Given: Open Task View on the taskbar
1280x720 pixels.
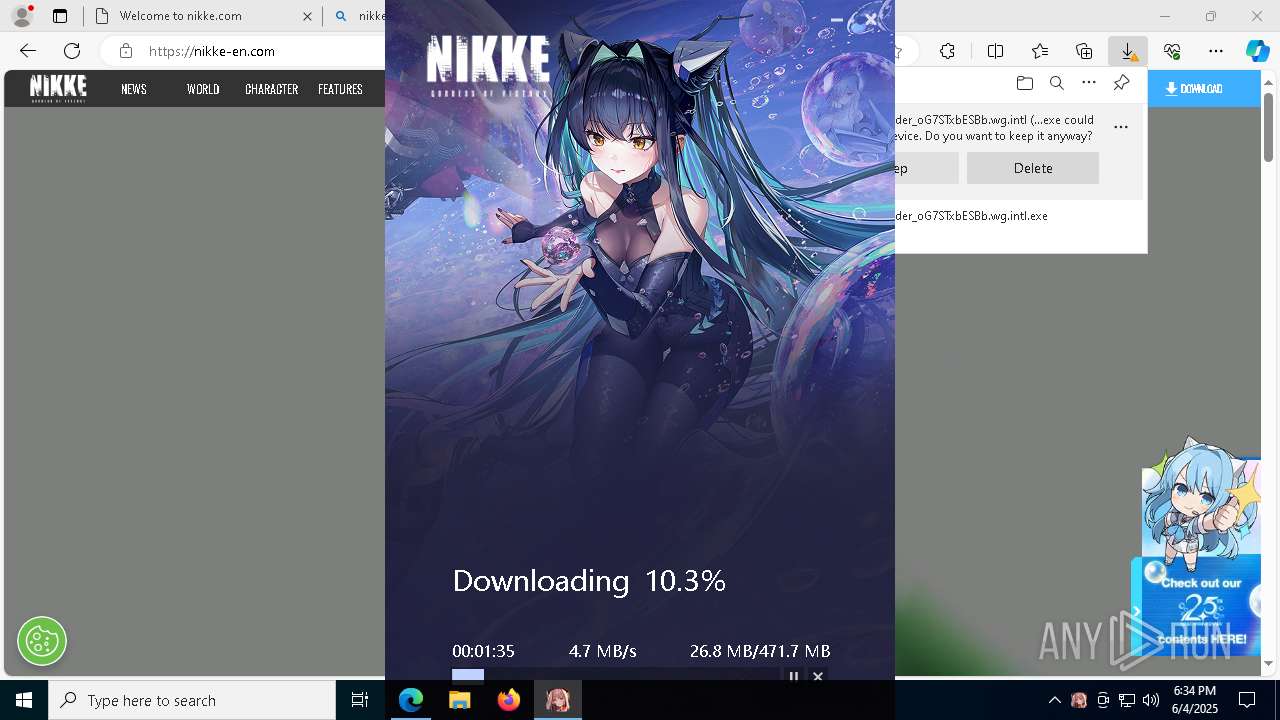Looking at the screenshot, I should 360,700.
